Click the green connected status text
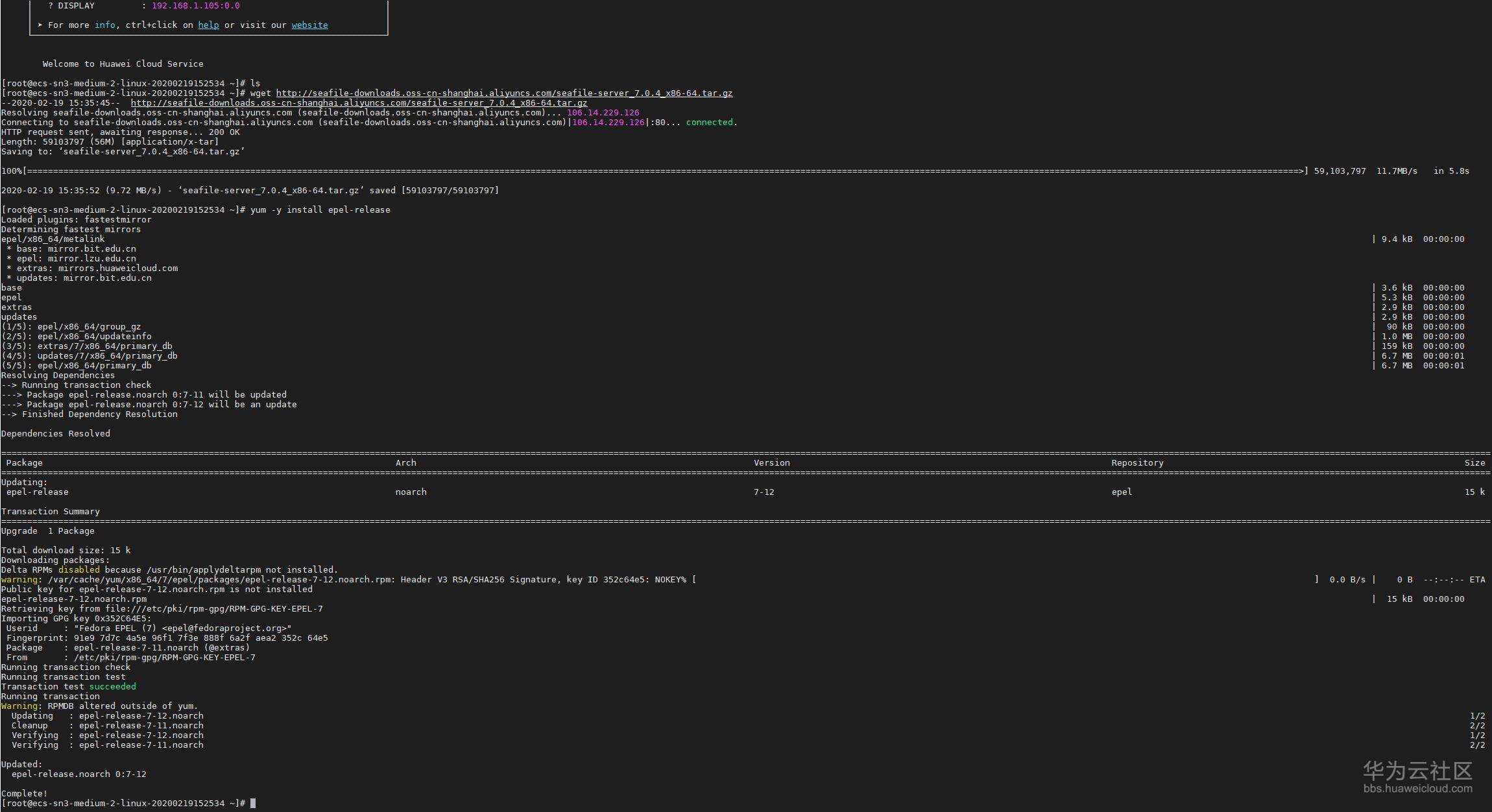Image resolution: width=1492 pixels, height=812 pixels. [x=709, y=122]
